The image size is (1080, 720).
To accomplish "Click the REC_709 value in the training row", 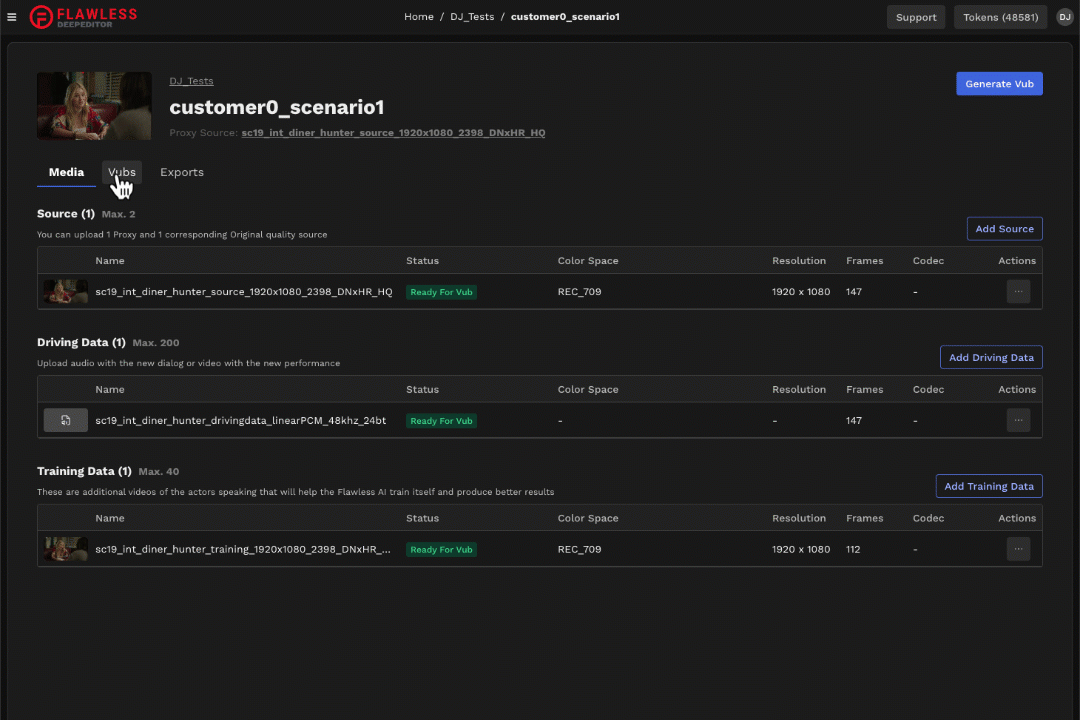I will [x=579, y=549].
